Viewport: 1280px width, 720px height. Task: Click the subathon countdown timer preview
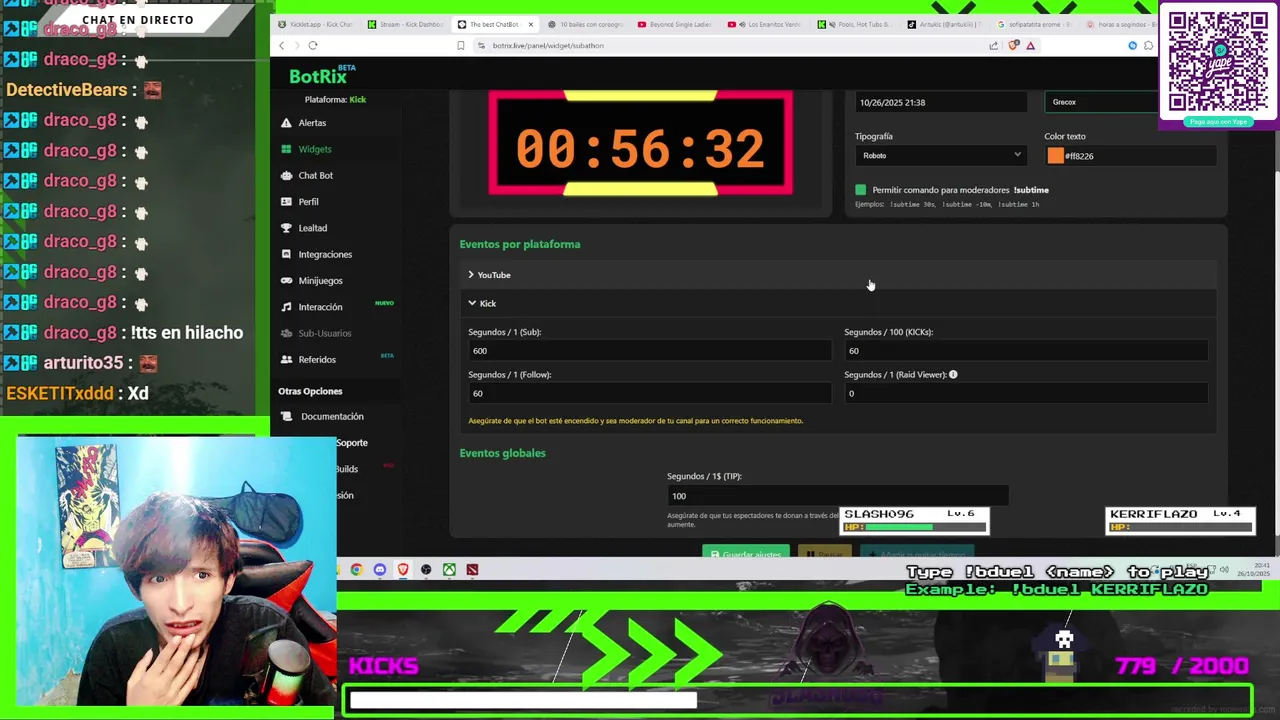pos(641,145)
